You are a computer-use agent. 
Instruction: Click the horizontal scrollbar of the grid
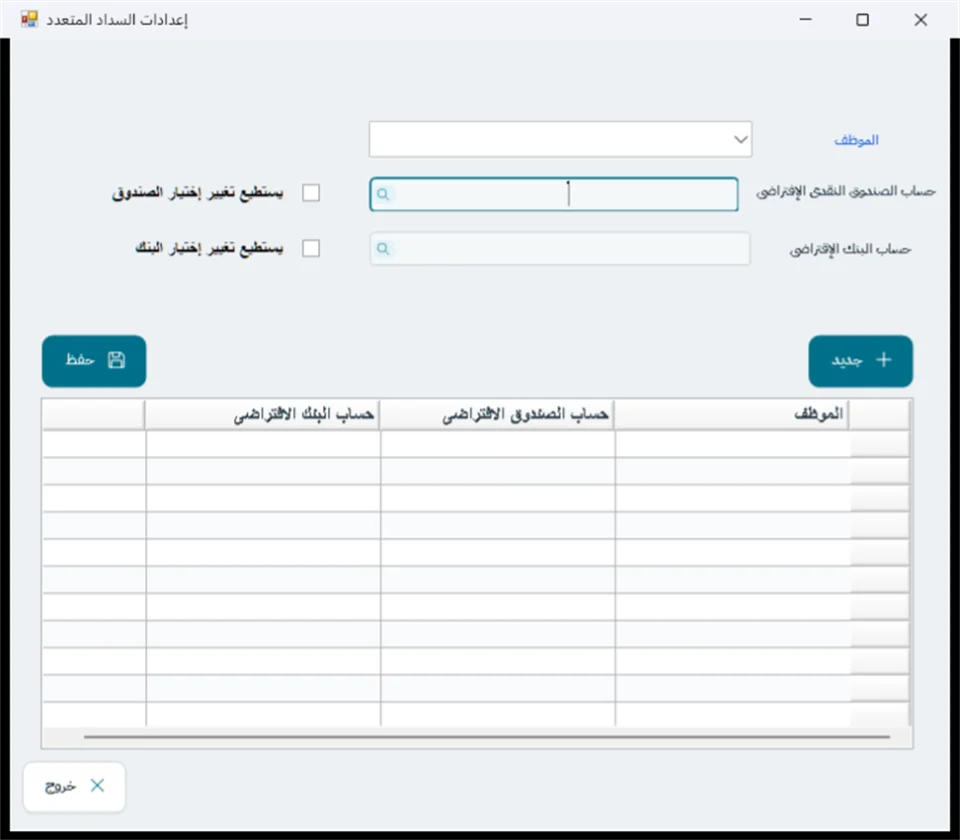tap(487, 737)
